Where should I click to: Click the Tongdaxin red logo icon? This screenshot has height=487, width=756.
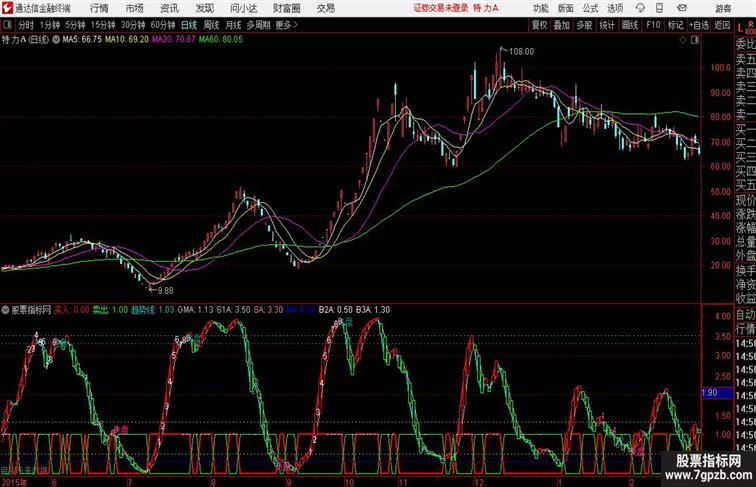pyautogui.click(x=7, y=8)
